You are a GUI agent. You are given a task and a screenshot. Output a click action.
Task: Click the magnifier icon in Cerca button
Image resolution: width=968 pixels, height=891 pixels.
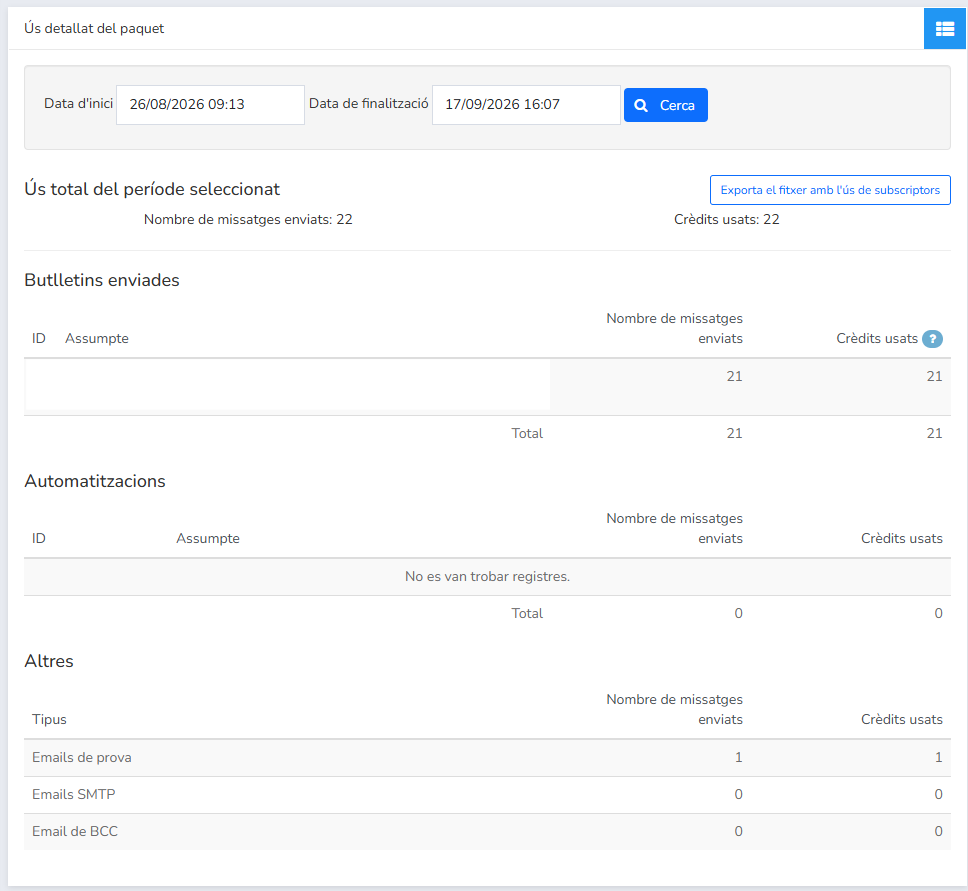pyautogui.click(x=641, y=106)
